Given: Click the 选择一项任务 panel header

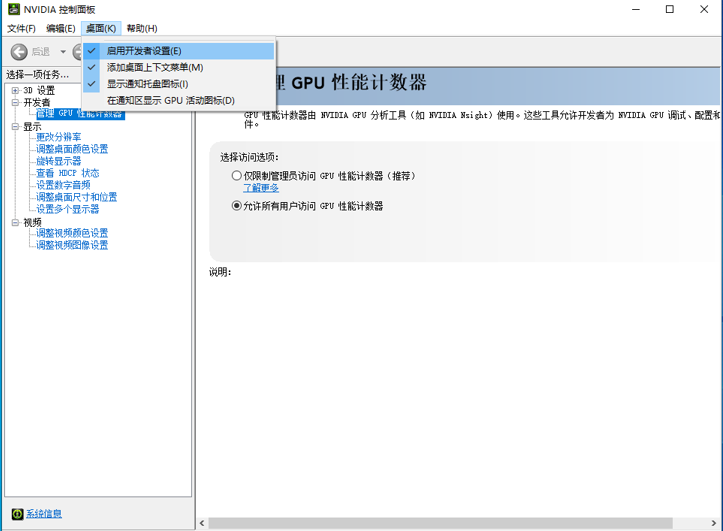Looking at the screenshot, I should tap(38, 74).
